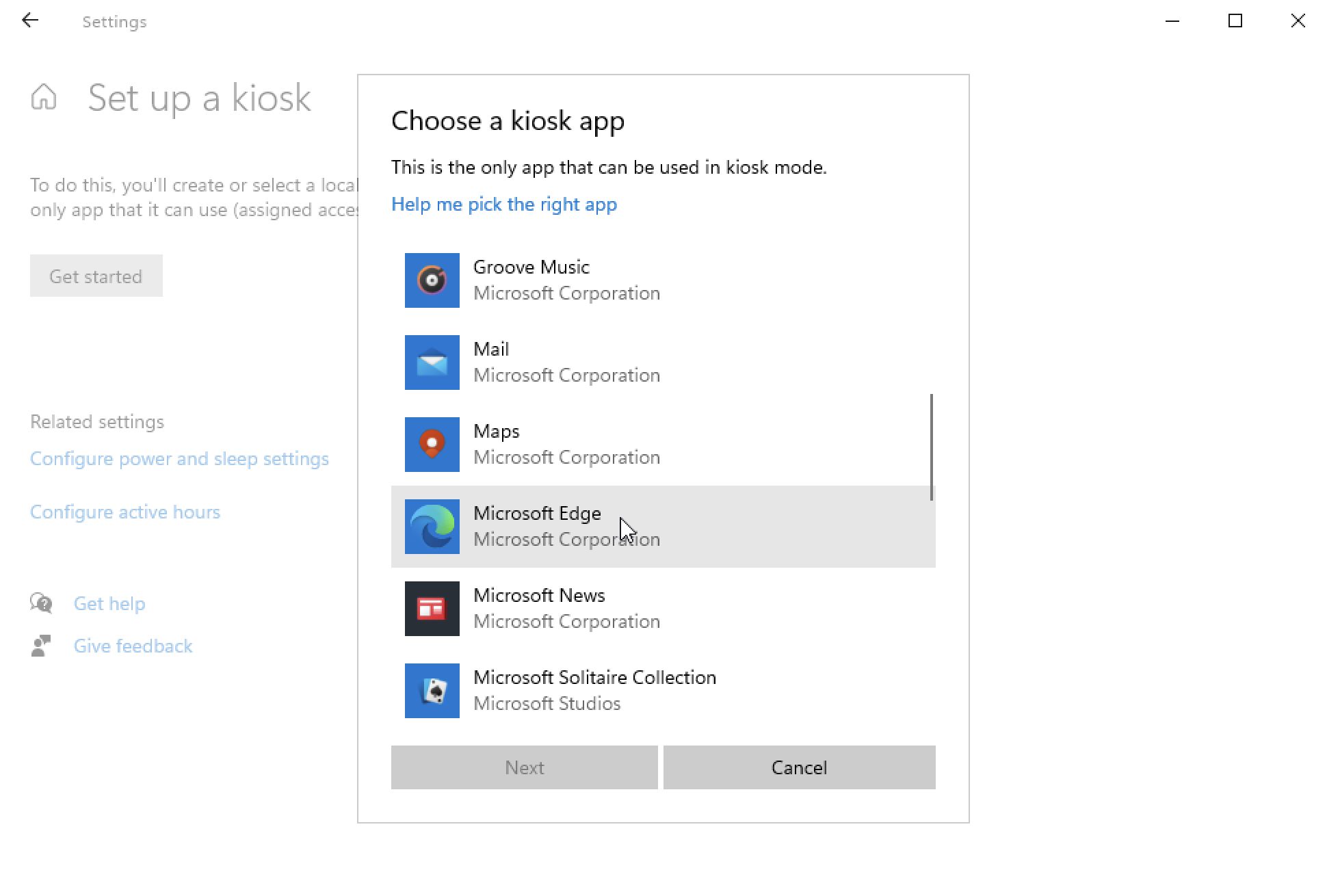Choose the Microsoft Edge name text
Image resolution: width=1327 pixels, height=896 pixels.
click(537, 513)
